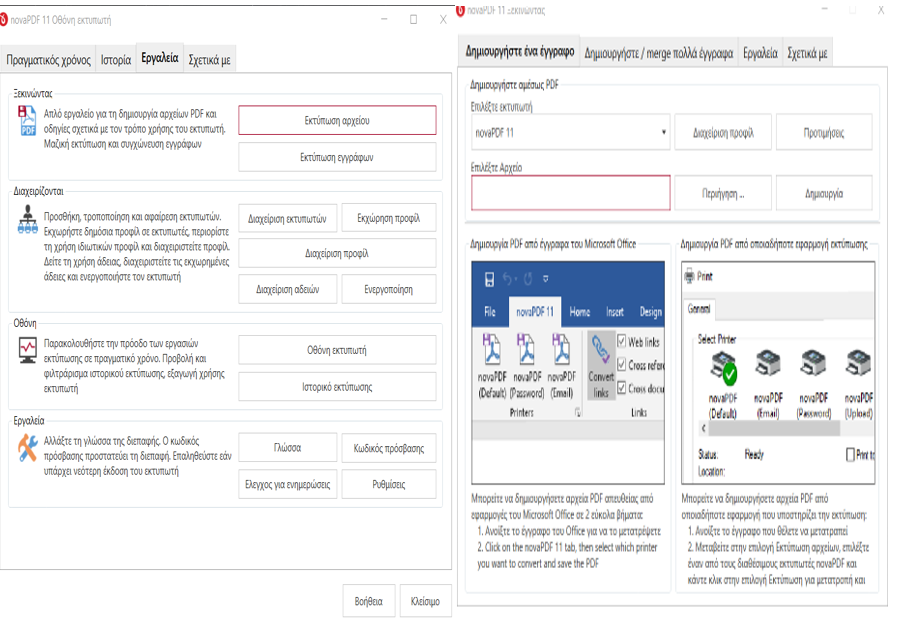
Task: Click the printer icon beside Print title
Action: 689,276
